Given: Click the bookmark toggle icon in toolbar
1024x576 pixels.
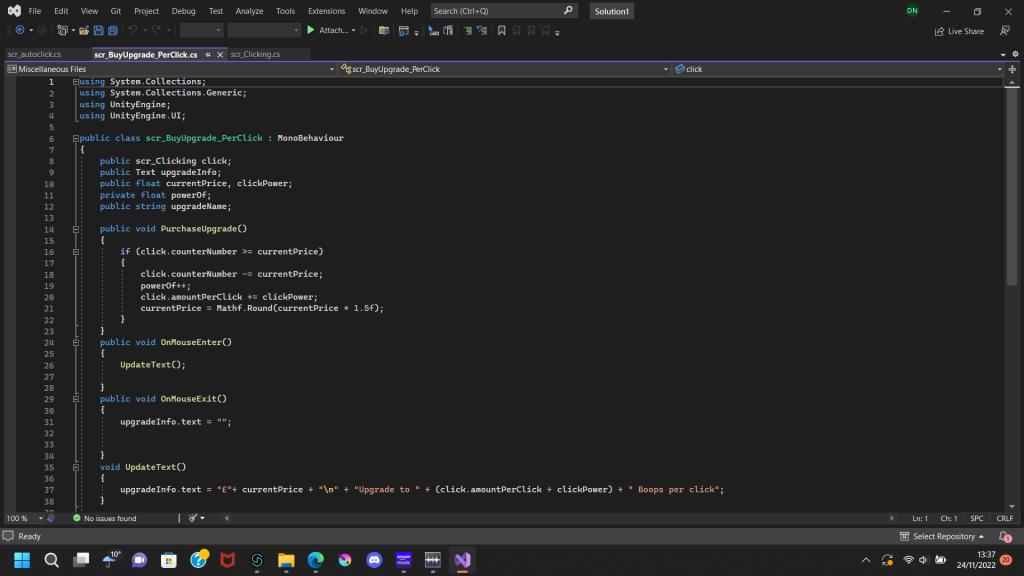Looking at the screenshot, I should coord(501,31).
